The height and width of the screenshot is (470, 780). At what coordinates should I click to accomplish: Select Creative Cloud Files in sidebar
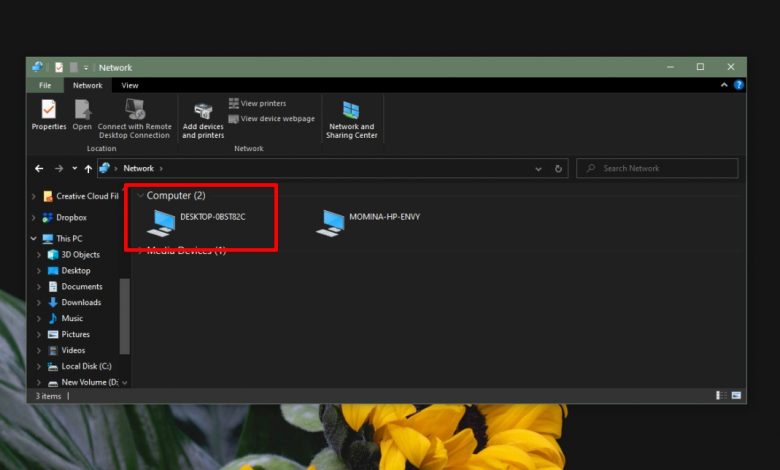click(x=81, y=196)
